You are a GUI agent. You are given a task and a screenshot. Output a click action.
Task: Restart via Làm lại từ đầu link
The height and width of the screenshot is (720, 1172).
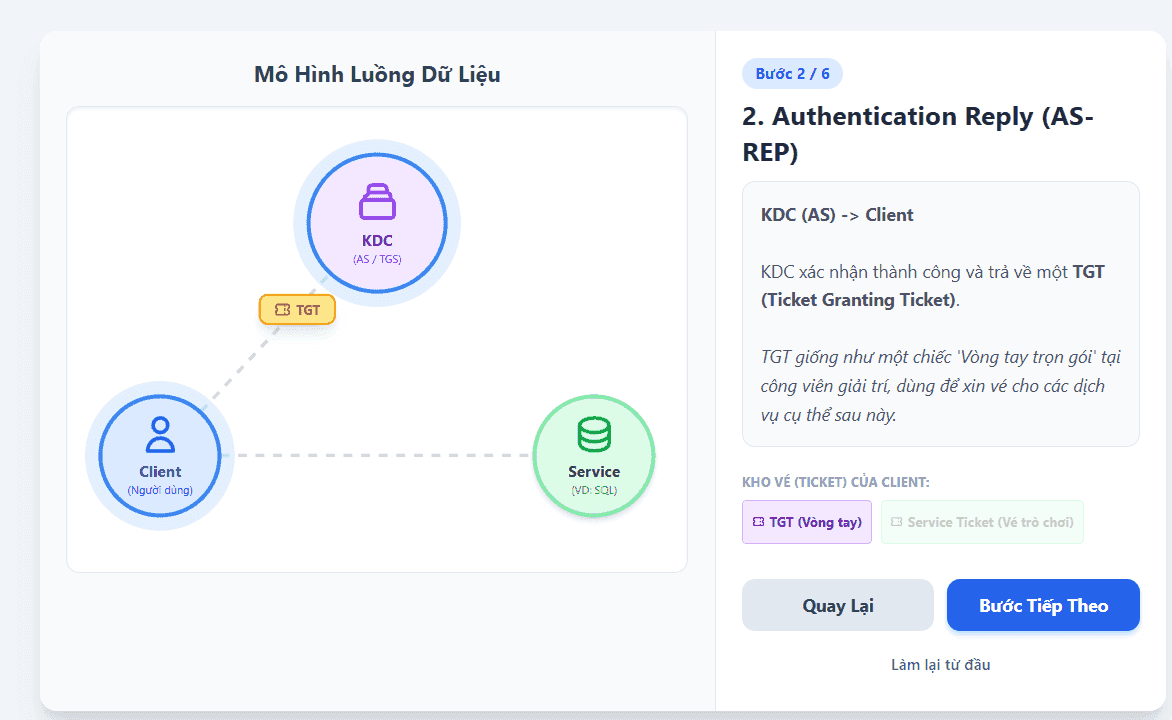pos(940,665)
